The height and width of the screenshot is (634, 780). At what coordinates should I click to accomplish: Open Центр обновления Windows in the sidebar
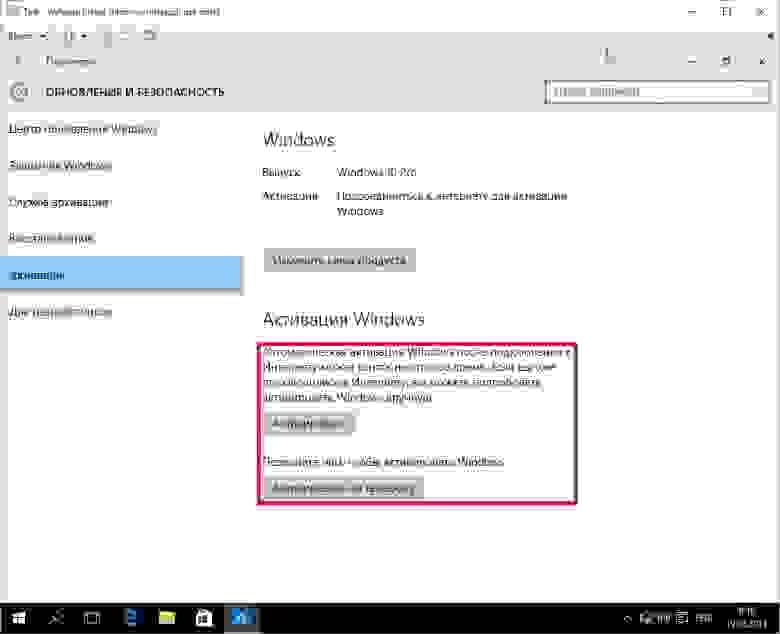pos(83,129)
